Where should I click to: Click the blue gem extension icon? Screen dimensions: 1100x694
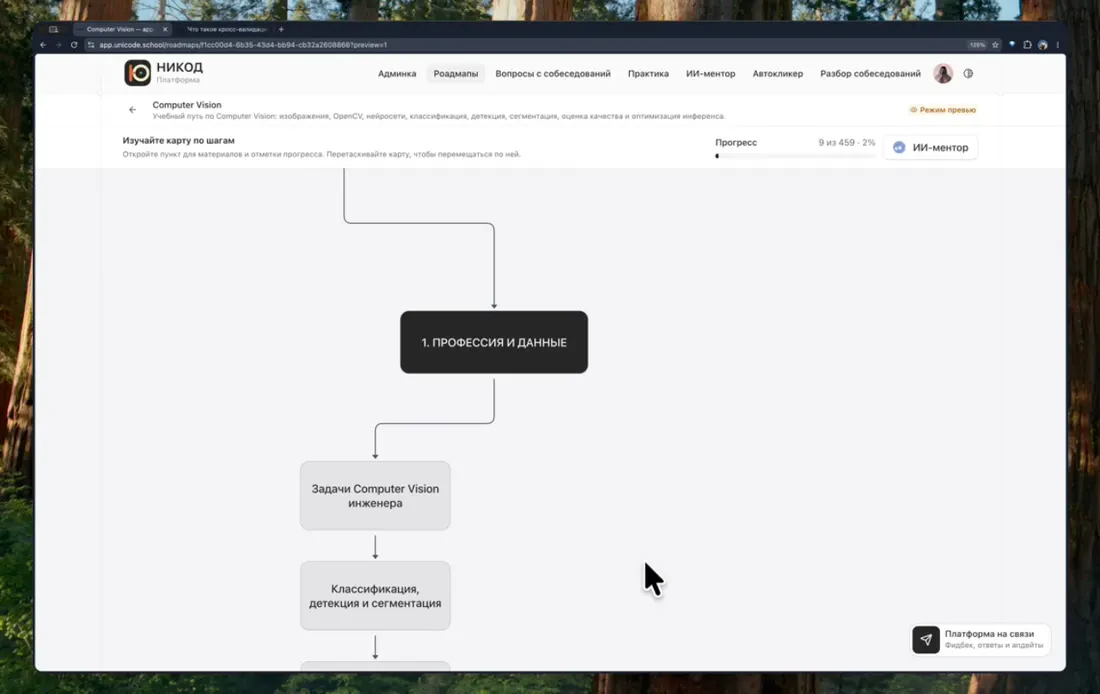[x=1012, y=44]
